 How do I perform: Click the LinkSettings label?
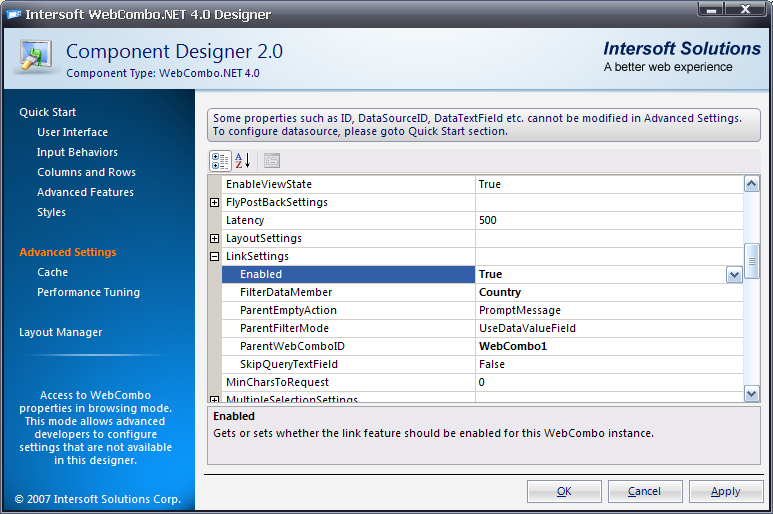(x=257, y=256)
